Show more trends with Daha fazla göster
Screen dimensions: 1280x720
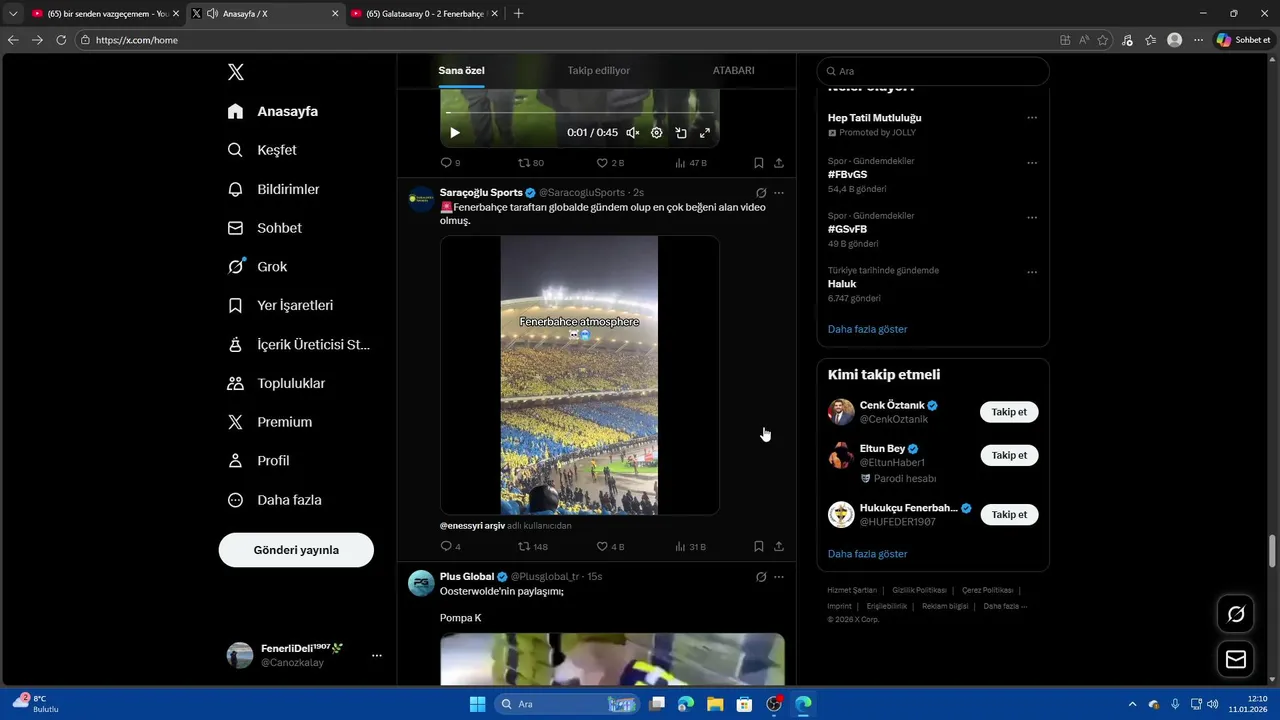[x=867, y=329]
